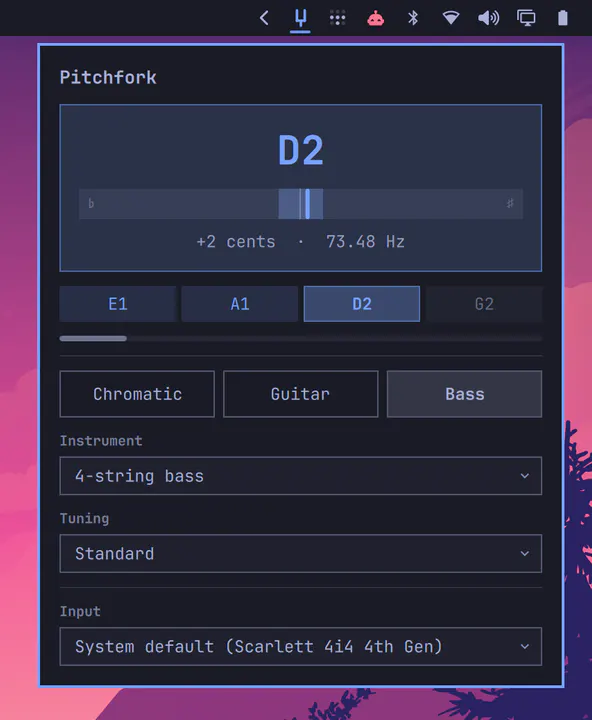
Task: Select the E1 string button
Action: [x=118, y=304]
